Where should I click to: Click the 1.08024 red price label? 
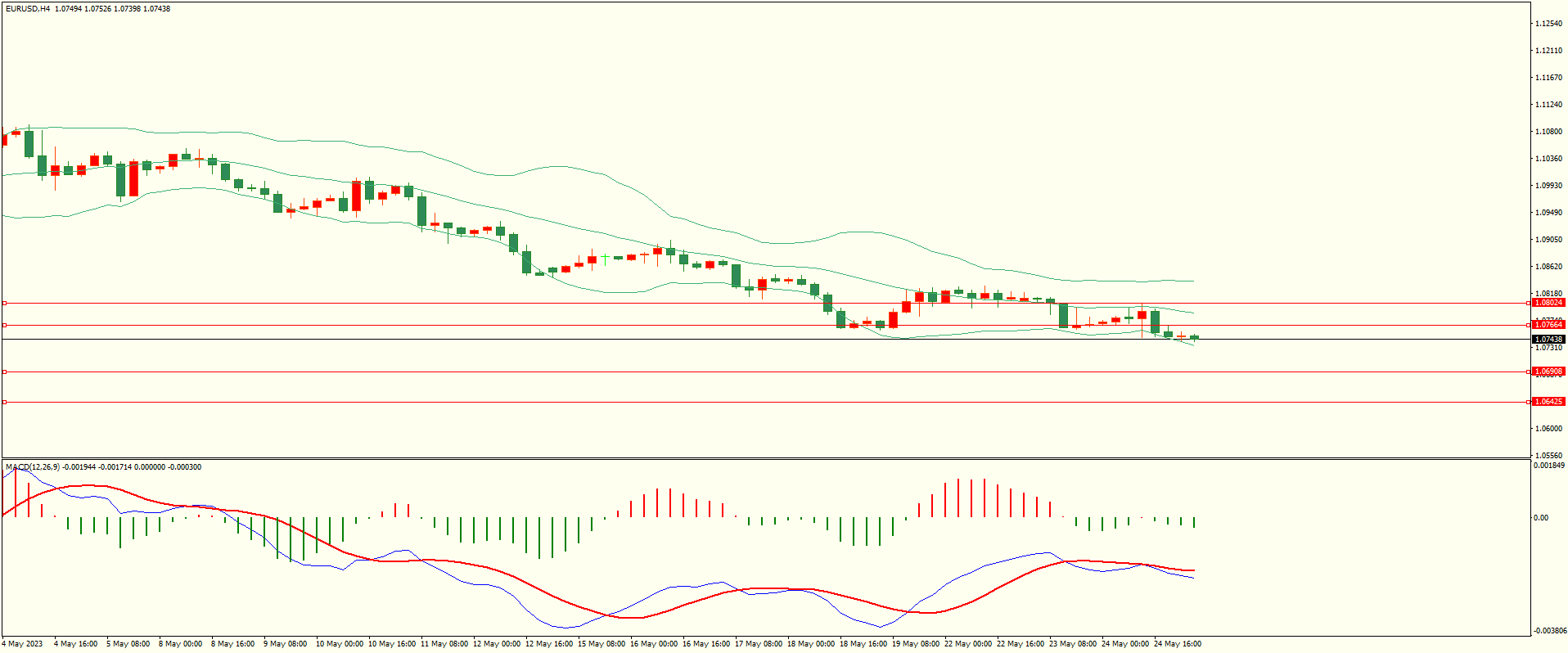point(1548,303)
